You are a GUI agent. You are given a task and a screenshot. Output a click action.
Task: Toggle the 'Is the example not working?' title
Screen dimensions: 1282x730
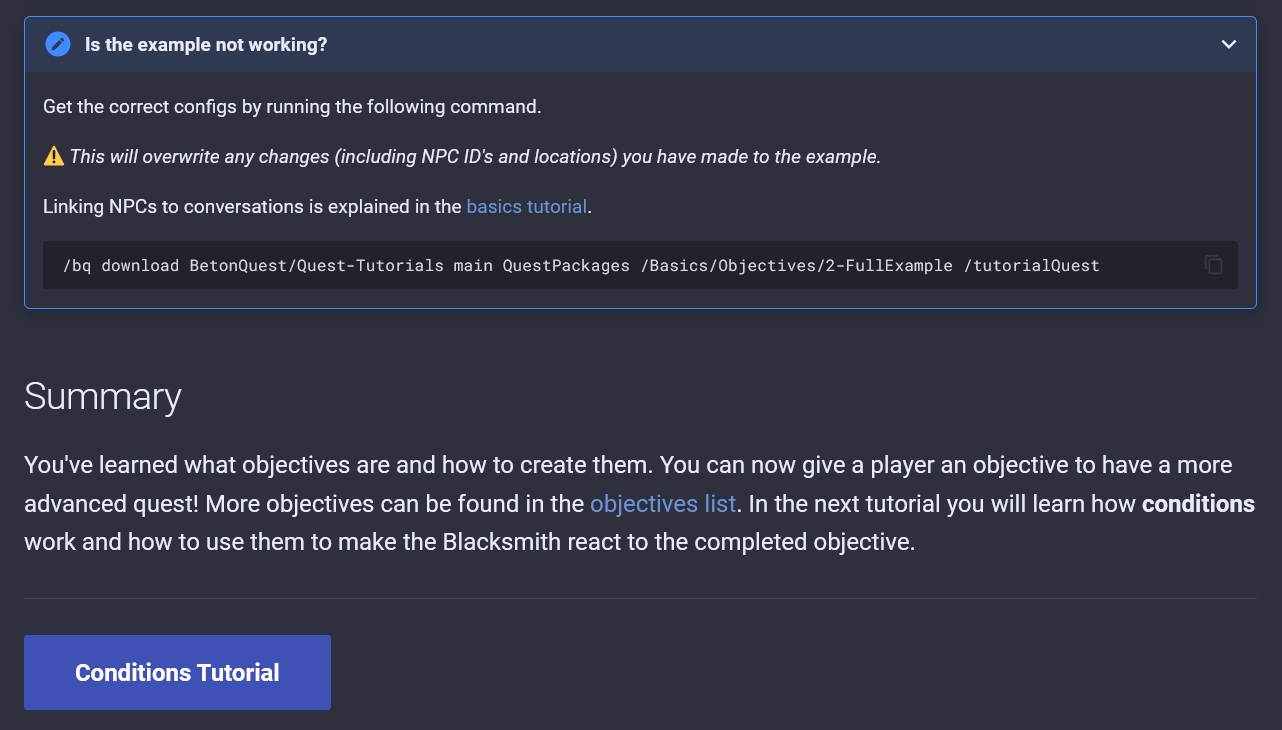pos(206,45)
